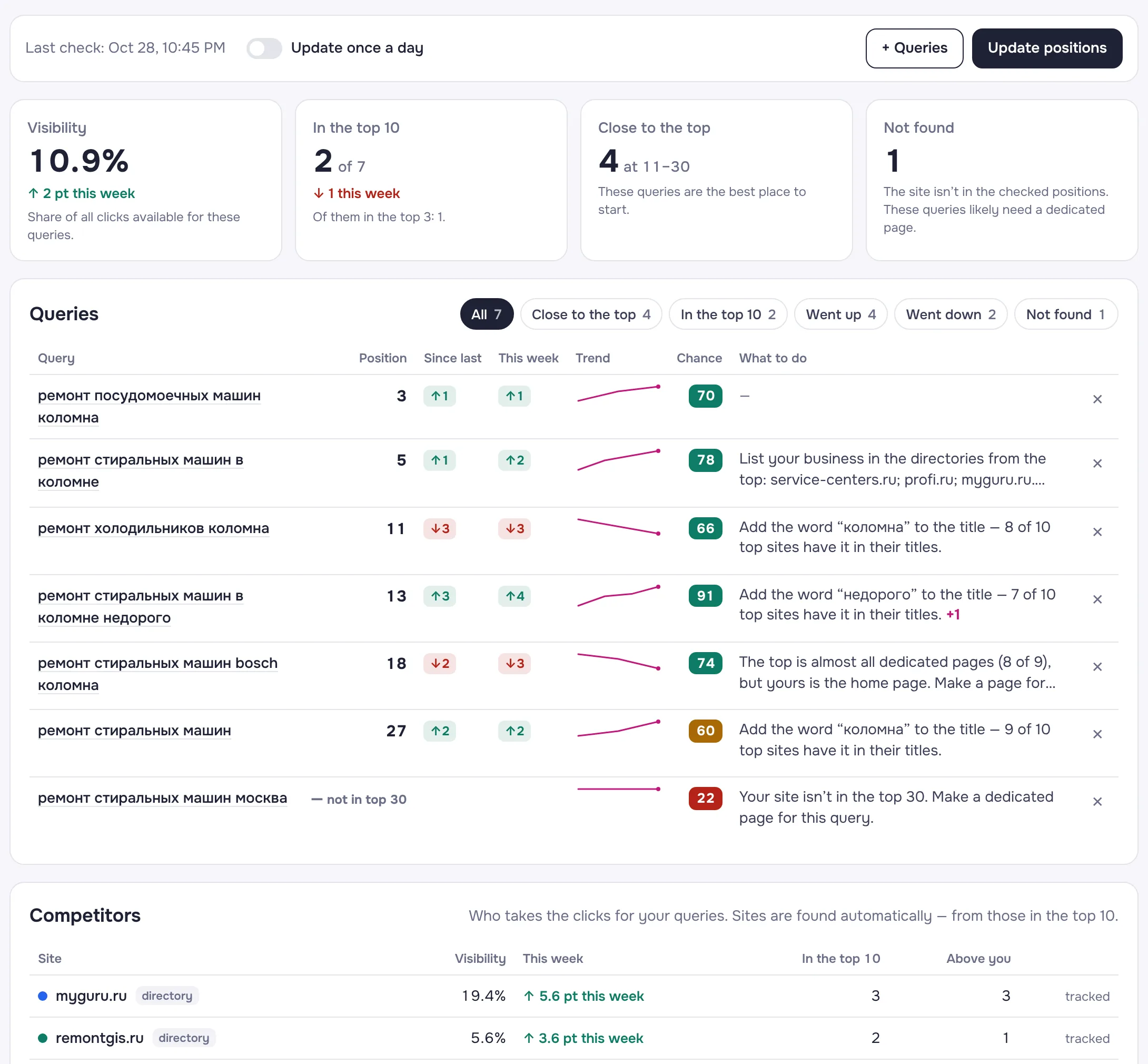Click 'List your business in the directories' recommendation

893,469
